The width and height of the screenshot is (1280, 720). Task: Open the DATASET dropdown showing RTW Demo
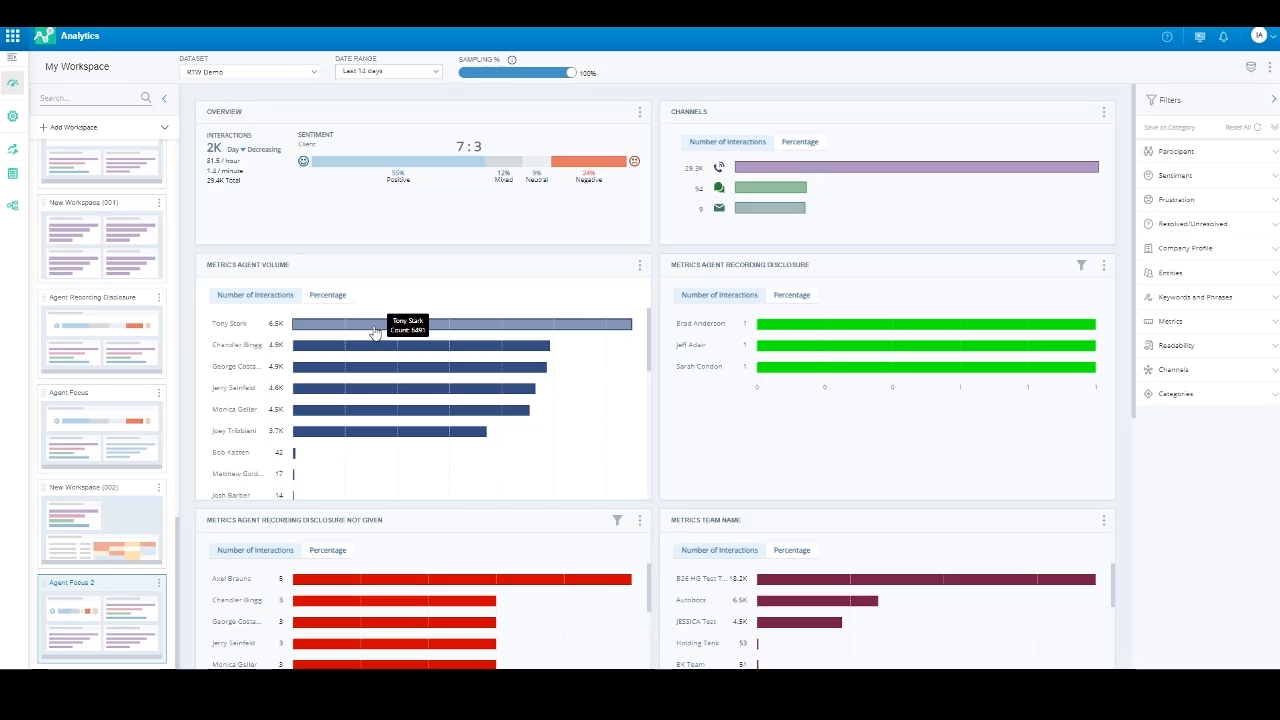(x=249, y=71)
